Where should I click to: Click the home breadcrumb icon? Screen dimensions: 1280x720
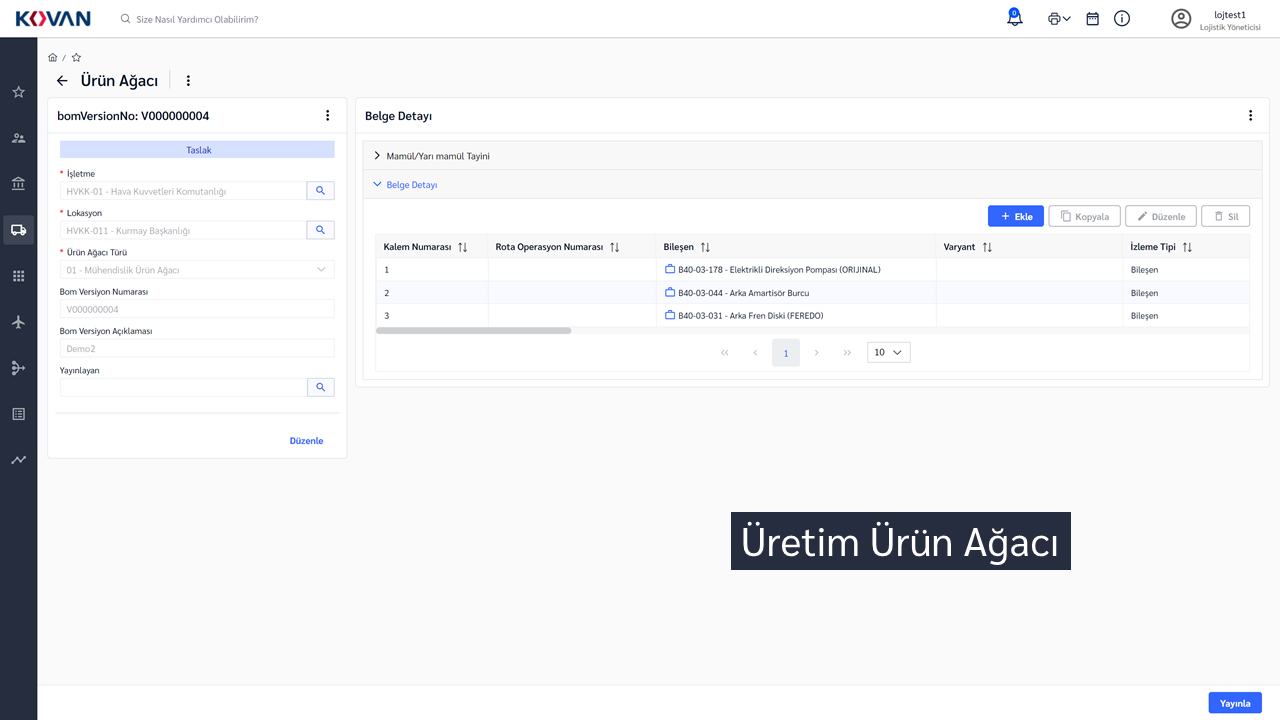[x=52, y=57]
